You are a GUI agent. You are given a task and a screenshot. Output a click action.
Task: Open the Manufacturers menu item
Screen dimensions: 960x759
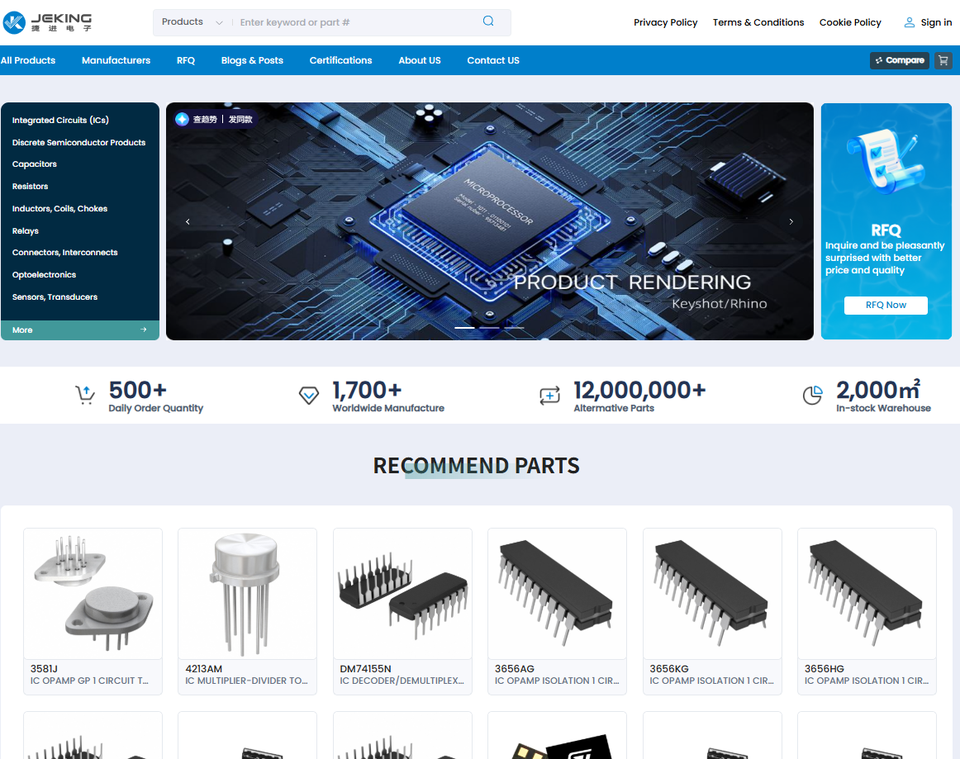(116, 61)
